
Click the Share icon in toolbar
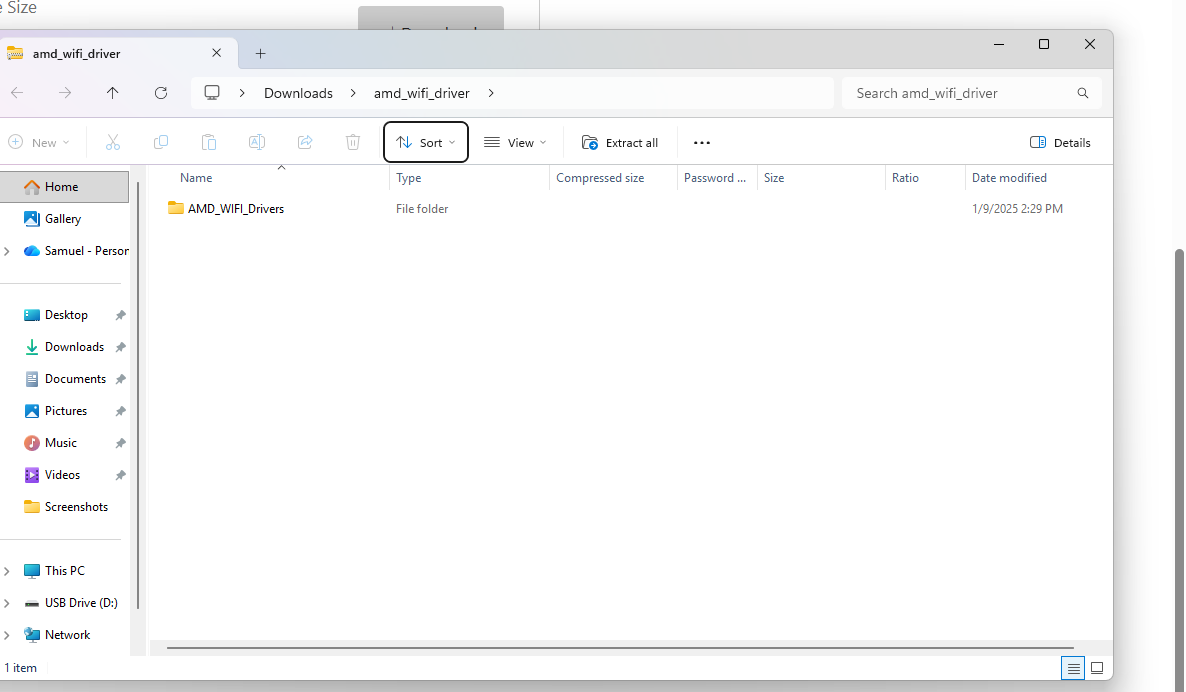point(305,142)
